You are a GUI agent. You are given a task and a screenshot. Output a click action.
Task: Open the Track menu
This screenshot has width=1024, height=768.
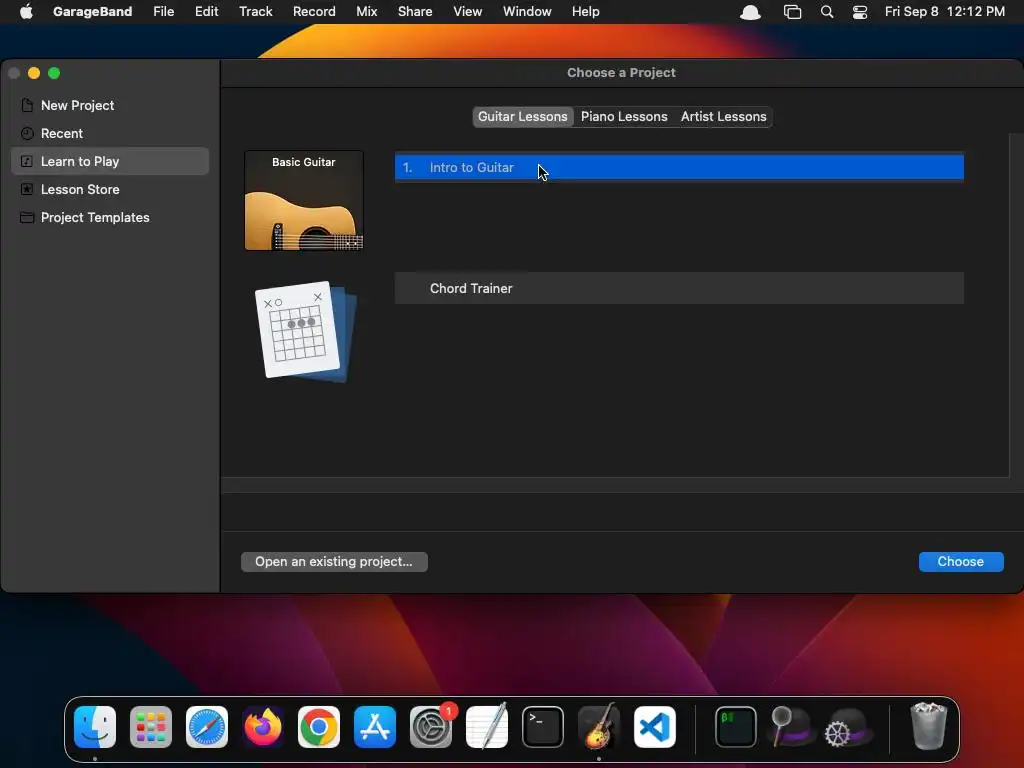[x=255, y=12]
